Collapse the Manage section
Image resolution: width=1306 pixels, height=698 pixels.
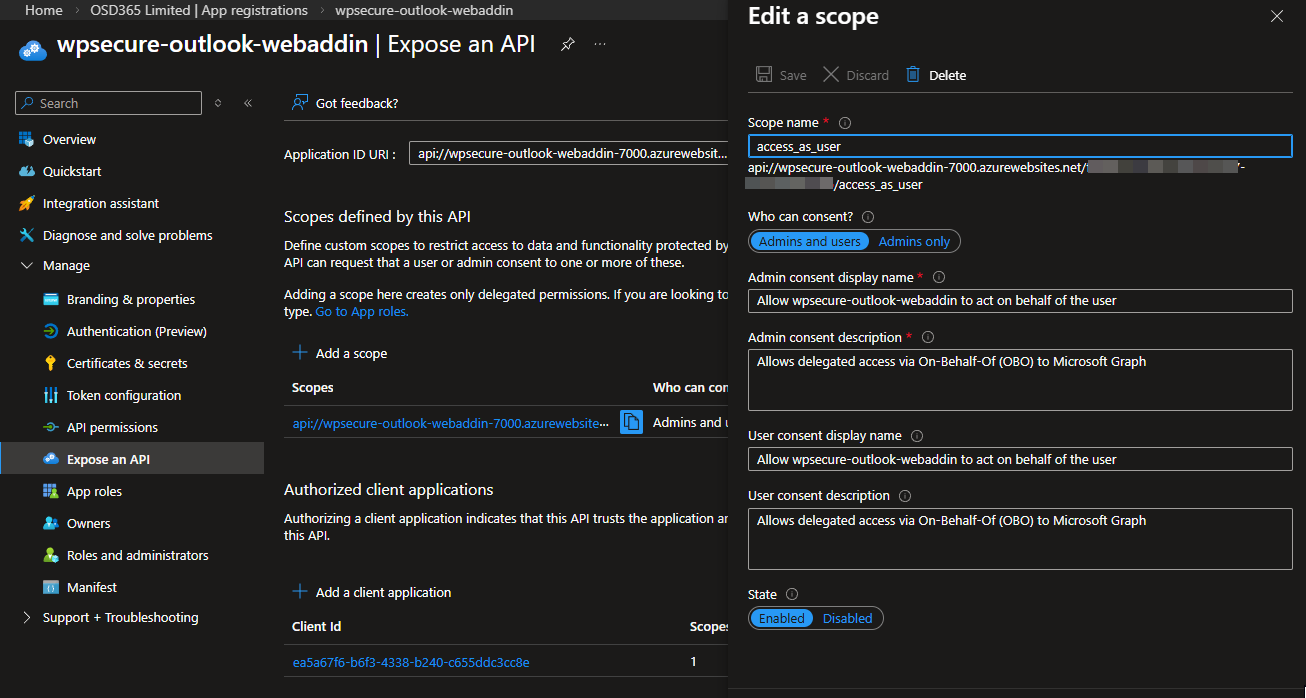[27, 266]
